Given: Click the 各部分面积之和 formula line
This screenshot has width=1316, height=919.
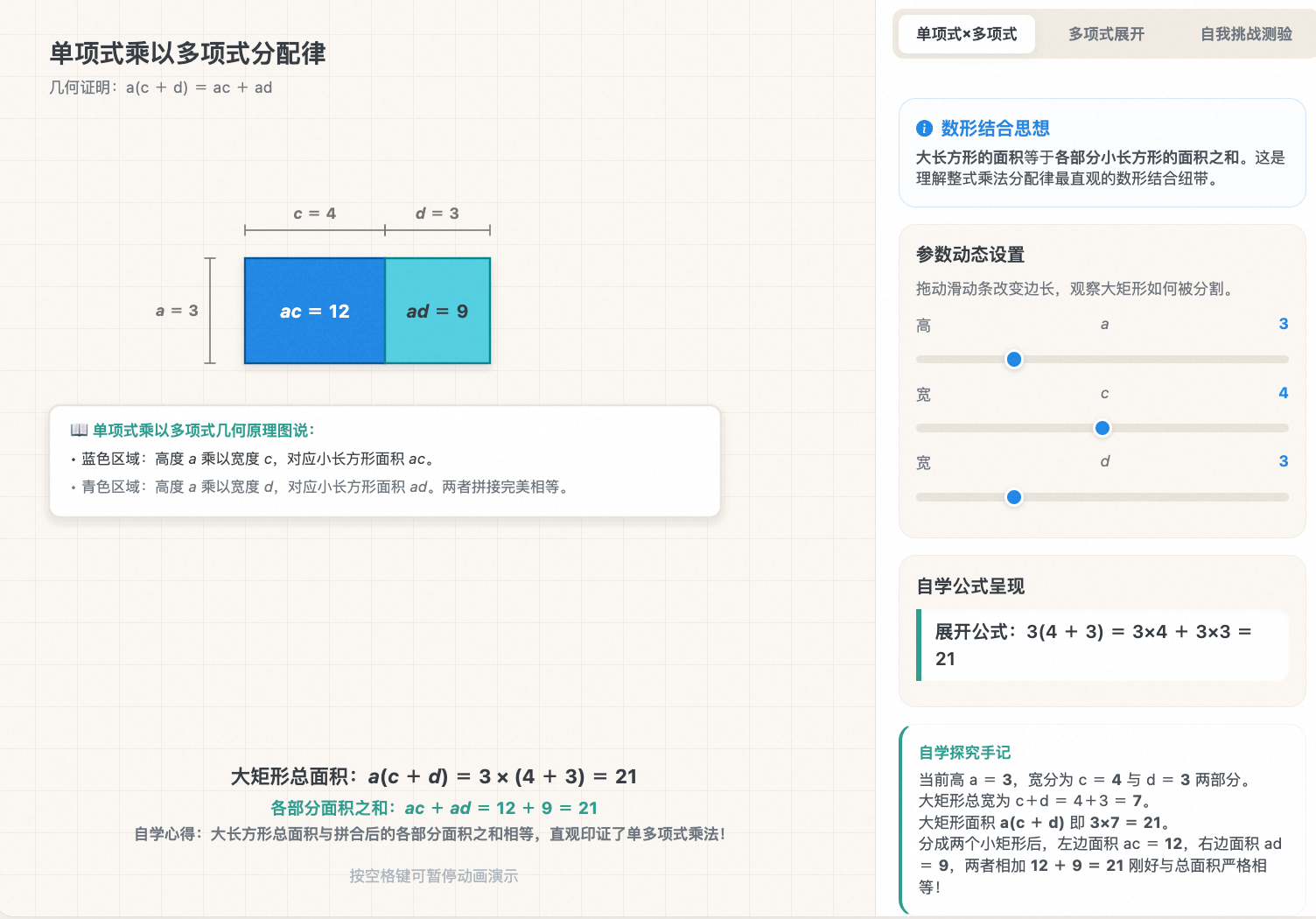Looking at the screenshot, I should click(x=434, y=808).
